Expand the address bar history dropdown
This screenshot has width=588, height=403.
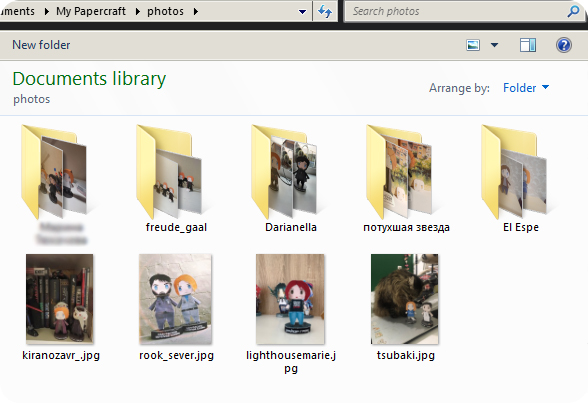[302, 12]
